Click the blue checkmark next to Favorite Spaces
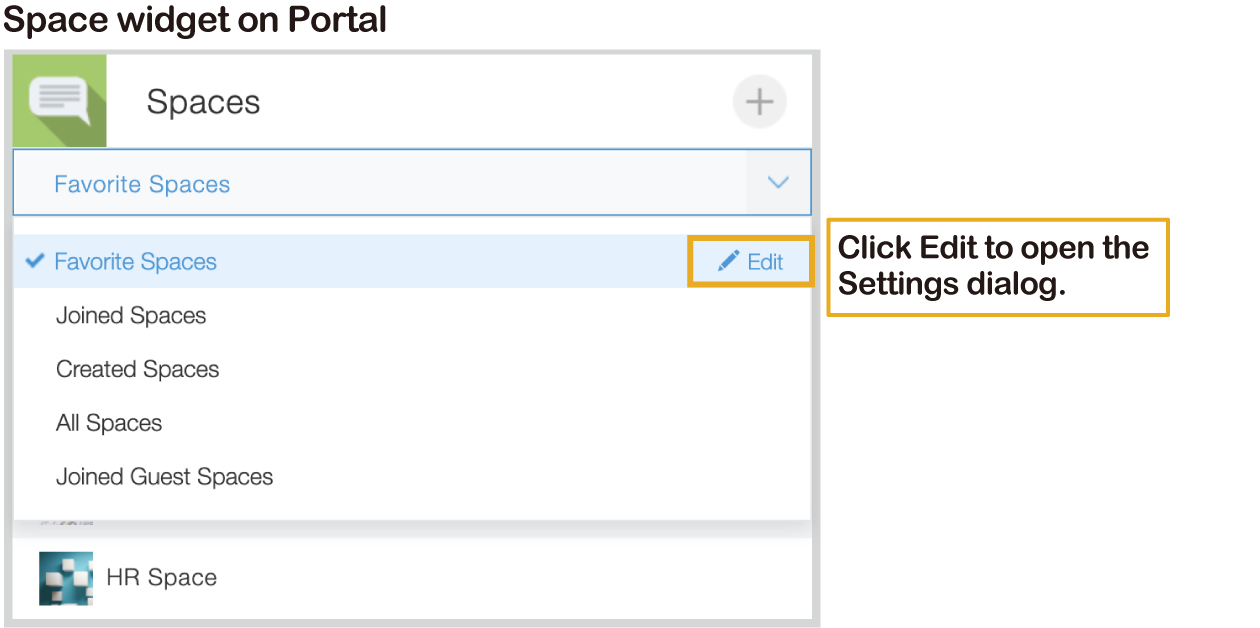The width and height of the screenshot is (1260, 628). (x=35, y=261)
